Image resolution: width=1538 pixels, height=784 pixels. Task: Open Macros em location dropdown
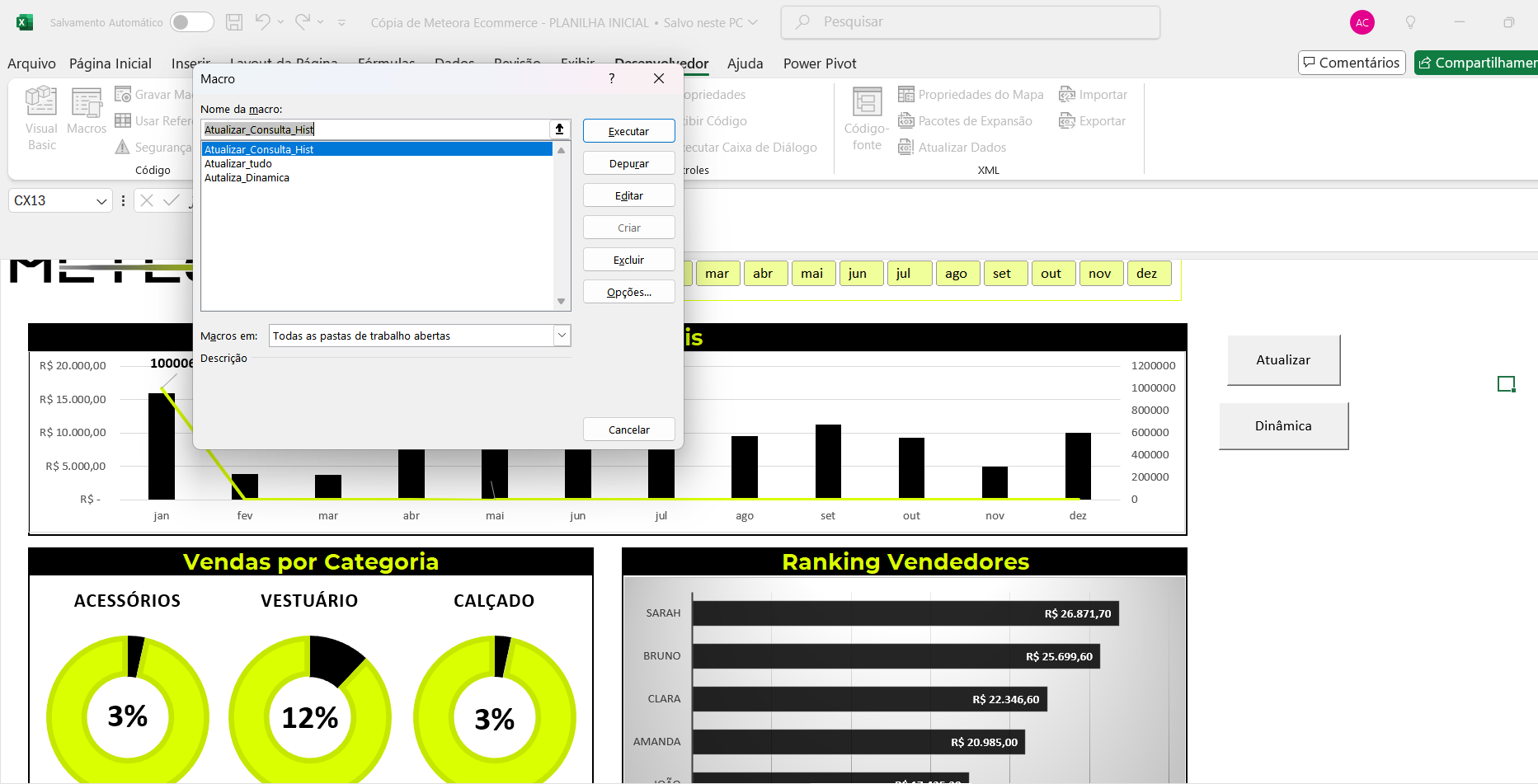562,336
